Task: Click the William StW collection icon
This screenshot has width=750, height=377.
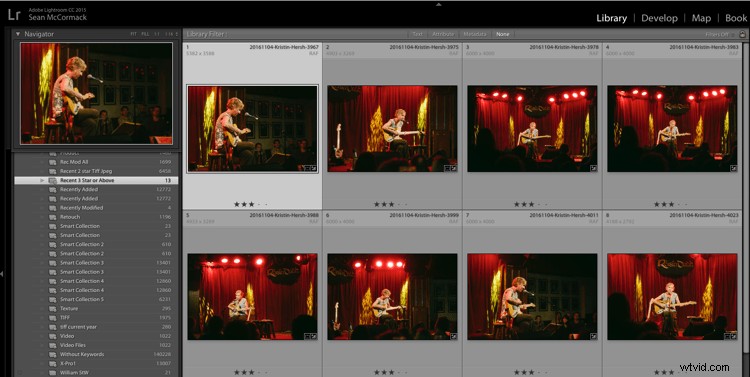Action: (x=53, y=373)
